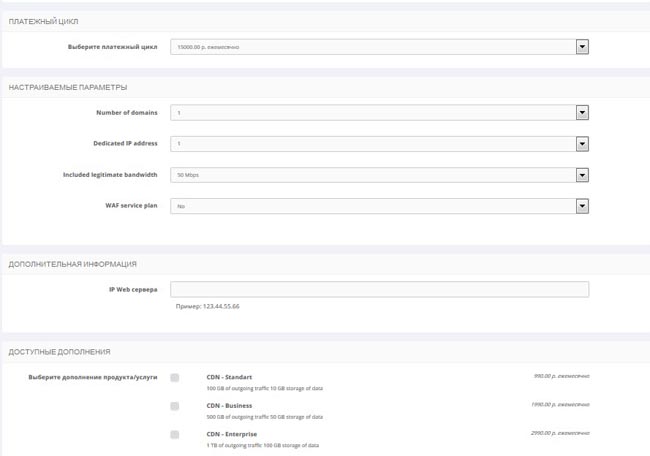Click the 990.00 р. ежемесячно price text

coord(561,376)
